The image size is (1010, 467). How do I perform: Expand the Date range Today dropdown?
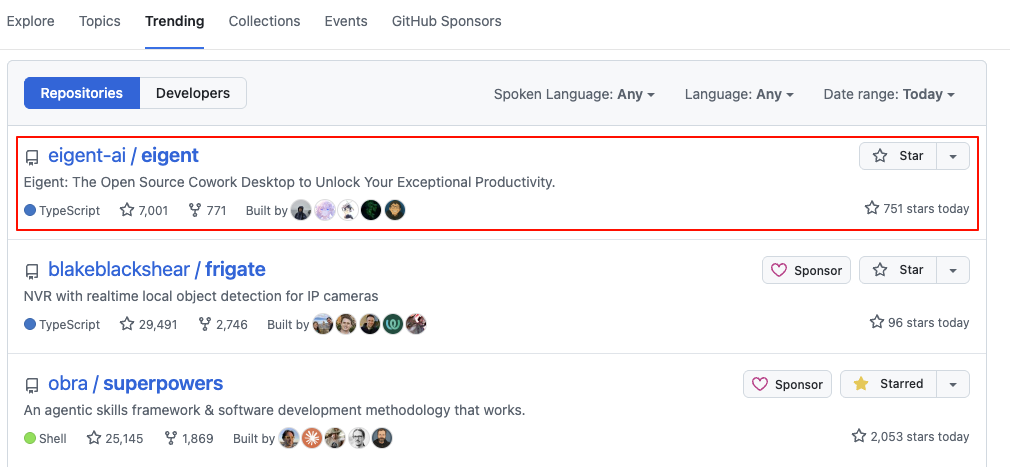pyautogui.click(x=889, y=94)
